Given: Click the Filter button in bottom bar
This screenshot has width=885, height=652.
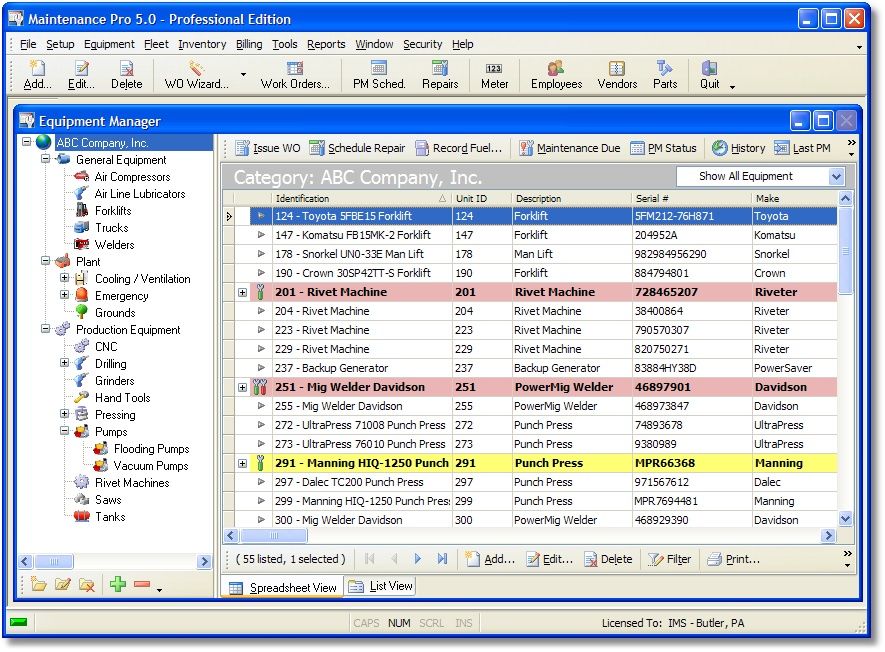Looking at the screenshot, I should coord(670,559).
